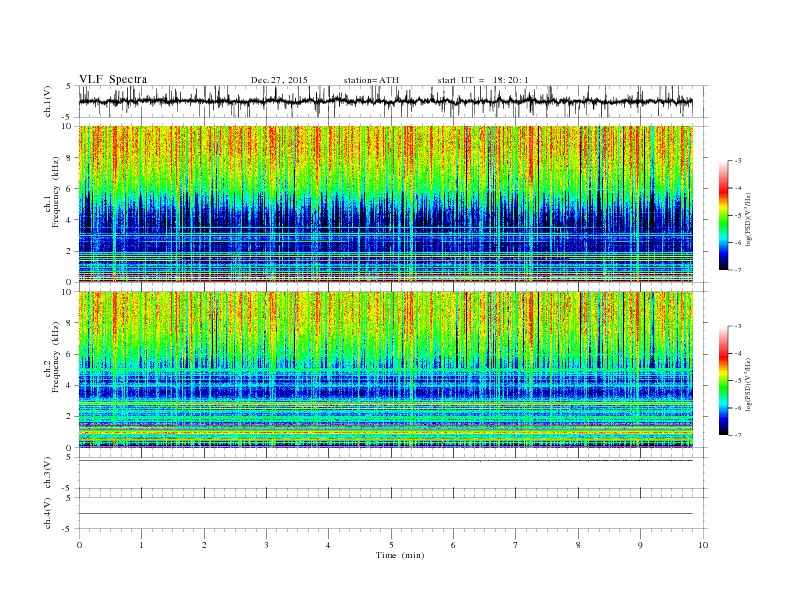The height and width of the screenshot is (612, 792).
Task: Click the ch.2 color bar log(PSD) label
Action: tap(749, 384)
